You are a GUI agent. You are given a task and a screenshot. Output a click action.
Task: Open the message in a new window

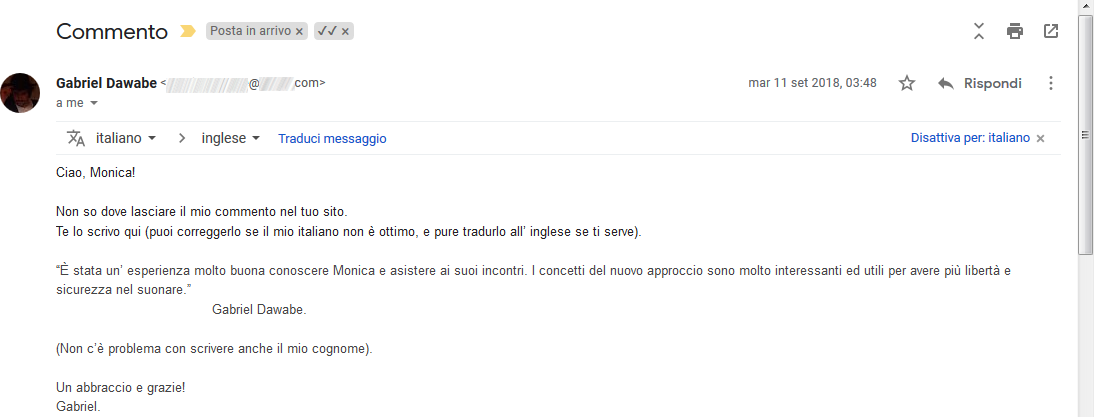coord(1051,31)
